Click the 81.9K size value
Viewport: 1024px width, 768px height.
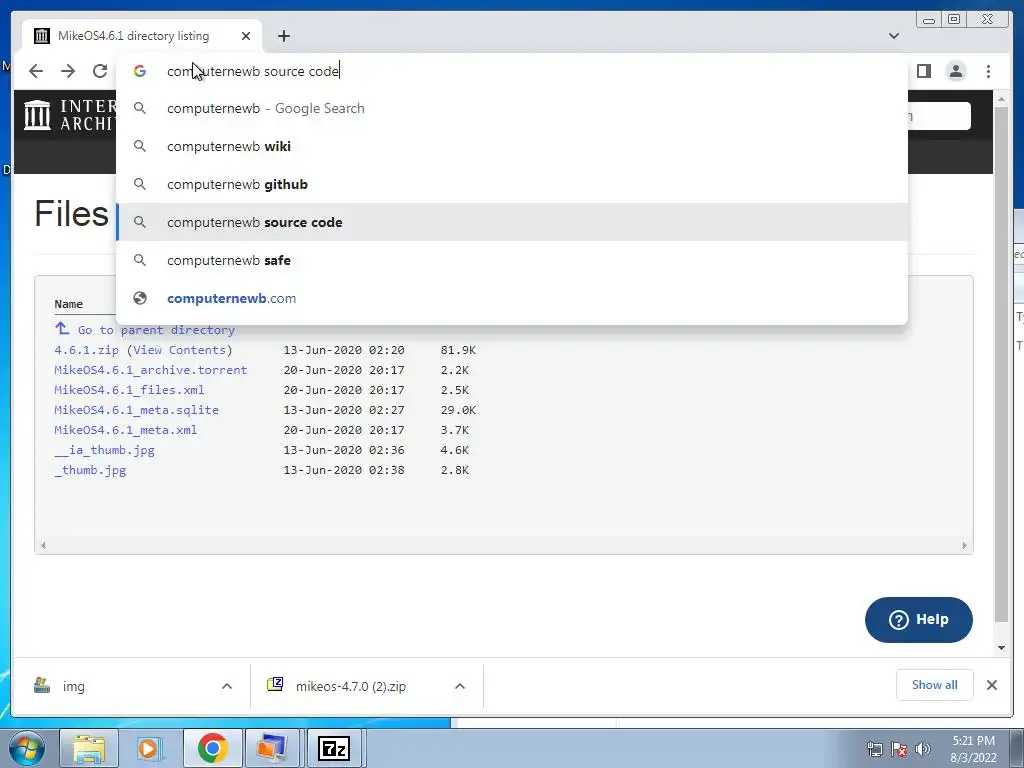pyautogui.click(x=458, y=350)
